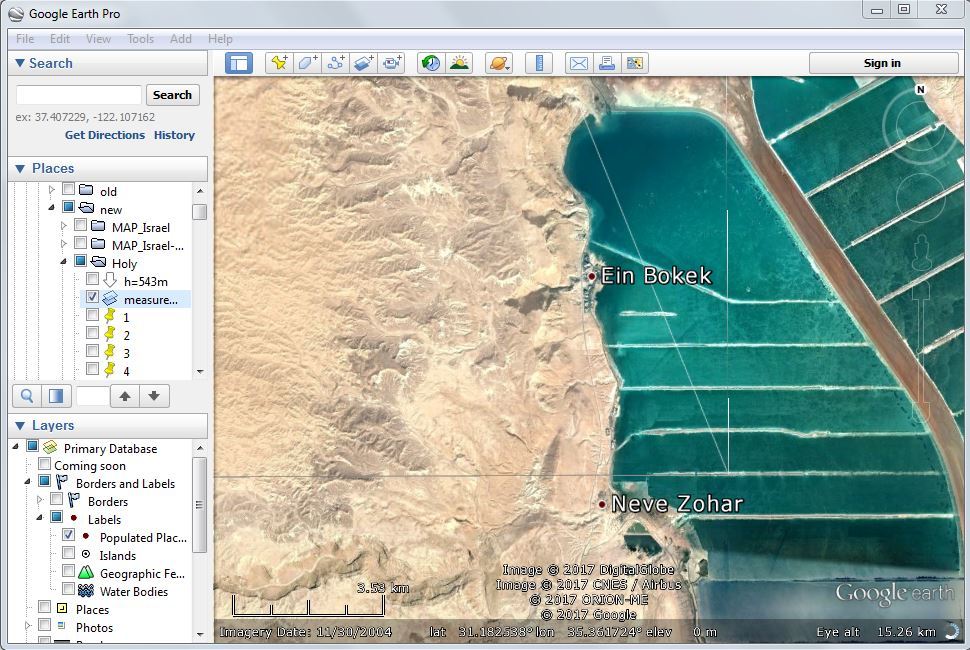Check placemark 2 checkbox
The height and width of the screenshot is (650, 970).
(92, 333)
